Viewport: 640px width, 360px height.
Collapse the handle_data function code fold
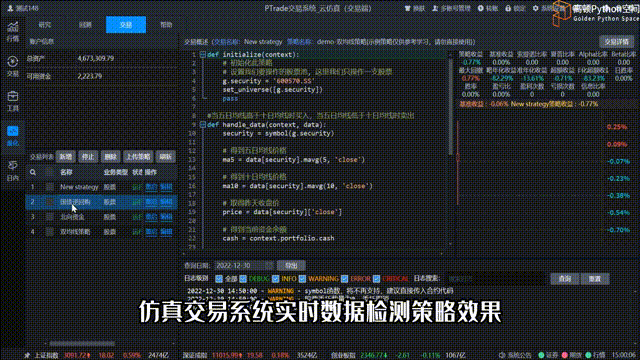point(202,124)
